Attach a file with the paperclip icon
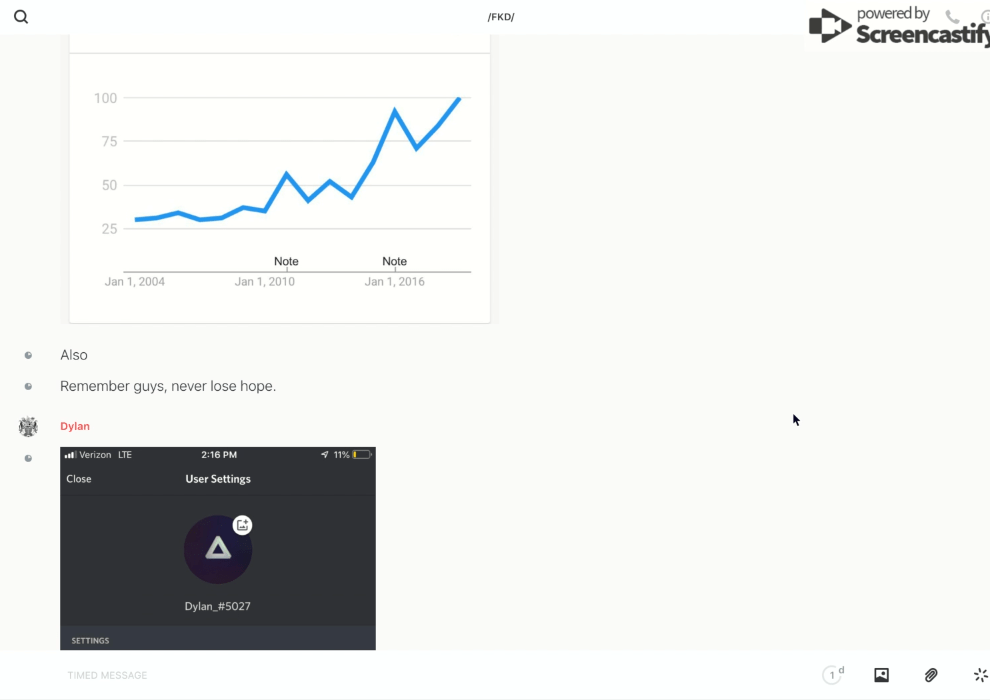 pos(931,676)
